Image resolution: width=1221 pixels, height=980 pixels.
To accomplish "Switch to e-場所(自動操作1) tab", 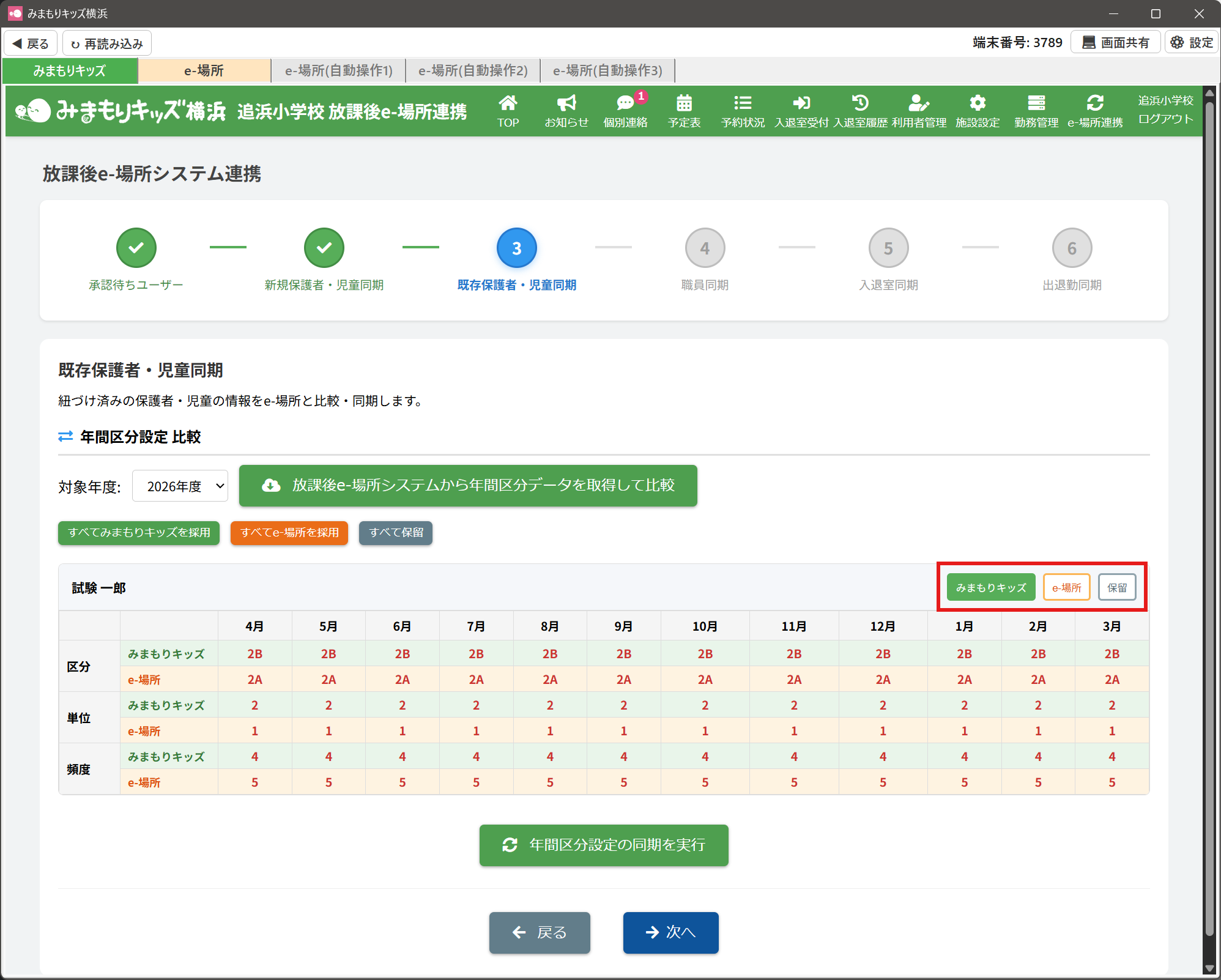I will tap(339, 71).
